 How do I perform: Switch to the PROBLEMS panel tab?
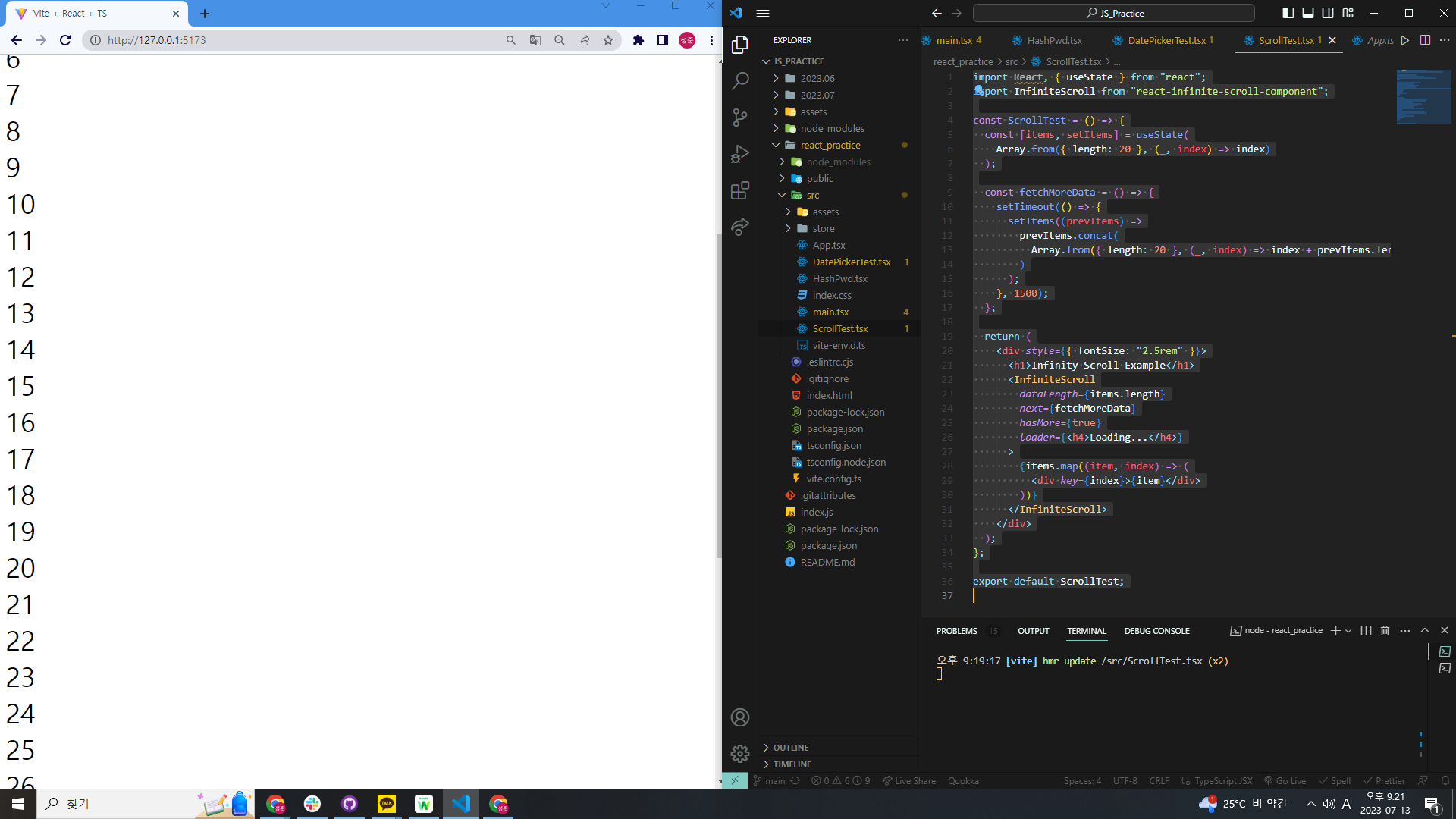pyautogui.click(x=956, y=631)
